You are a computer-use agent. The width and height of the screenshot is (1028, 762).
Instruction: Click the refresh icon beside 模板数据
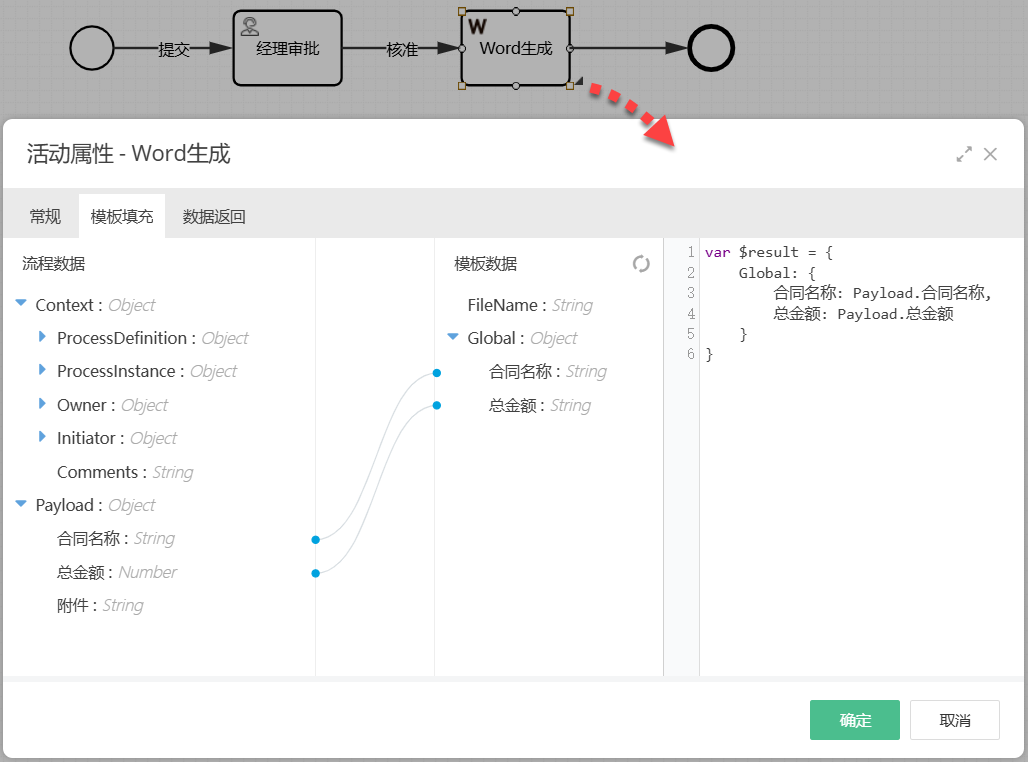(x=641, y=264)
